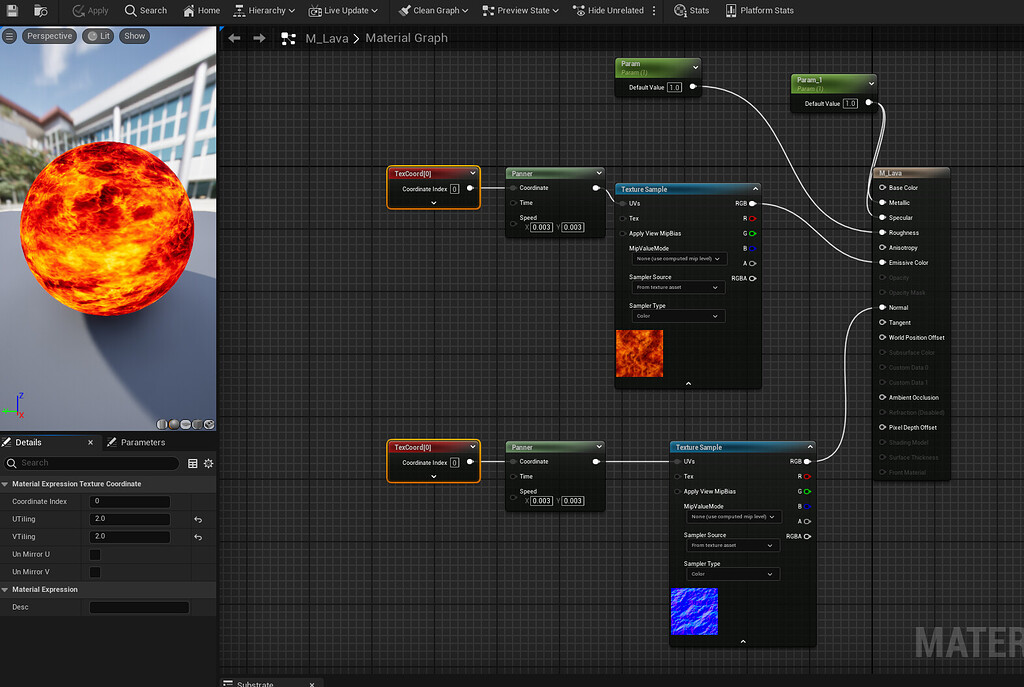Viewport: 1024px width, 687px height.
Task: Click the back navigation arrow in graph
Action: tap(234, 38)
